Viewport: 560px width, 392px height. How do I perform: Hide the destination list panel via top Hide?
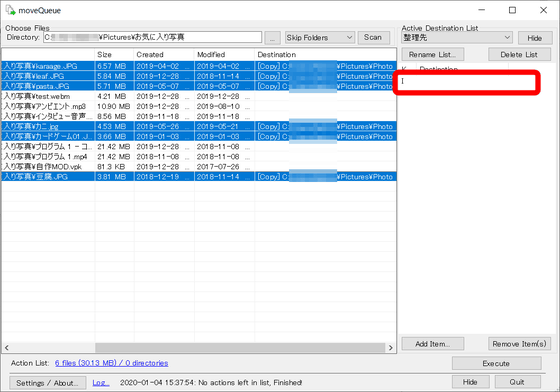tap(535, 38)
